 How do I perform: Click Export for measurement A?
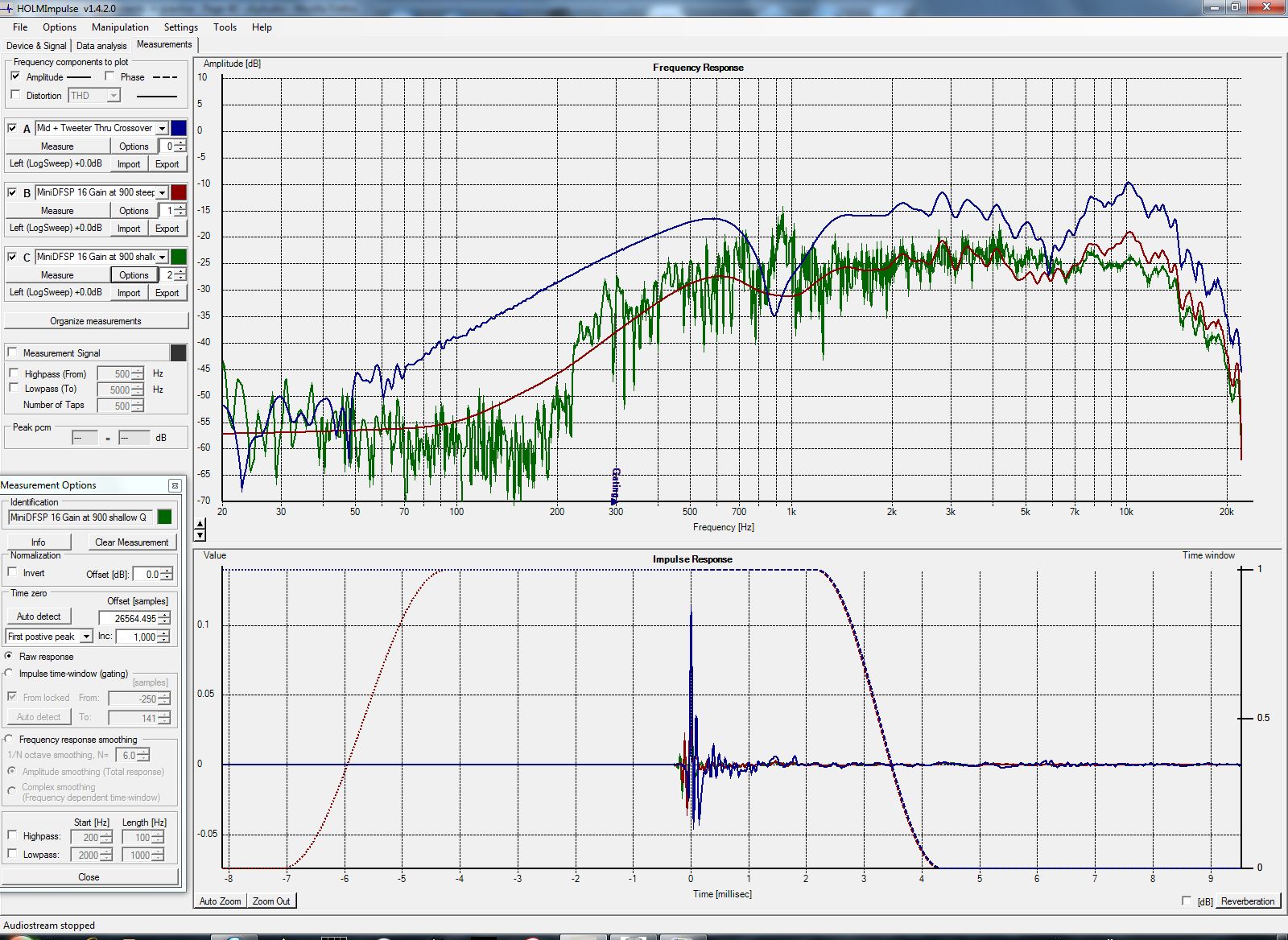(x=167, y=164)
